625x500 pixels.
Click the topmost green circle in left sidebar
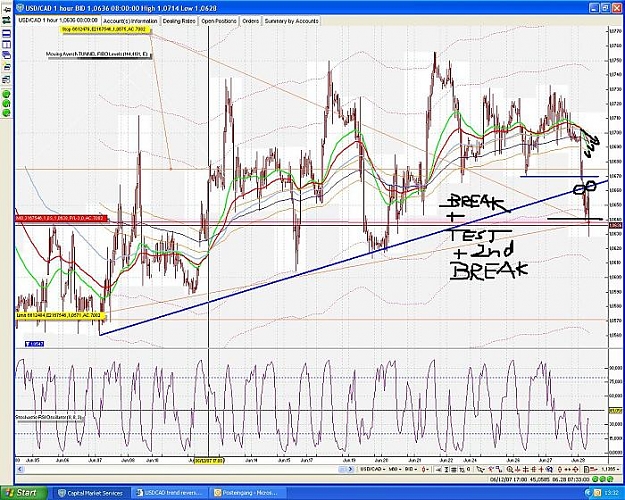[x=6, y=94]
